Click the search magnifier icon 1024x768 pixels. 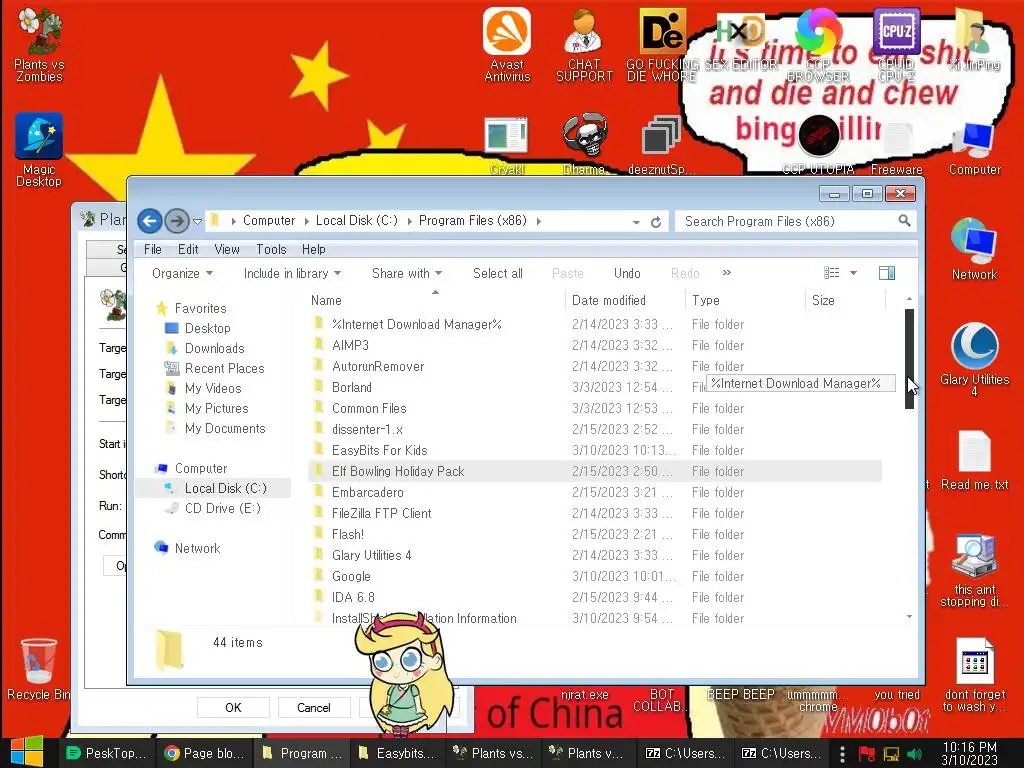(x=904, y=221)
